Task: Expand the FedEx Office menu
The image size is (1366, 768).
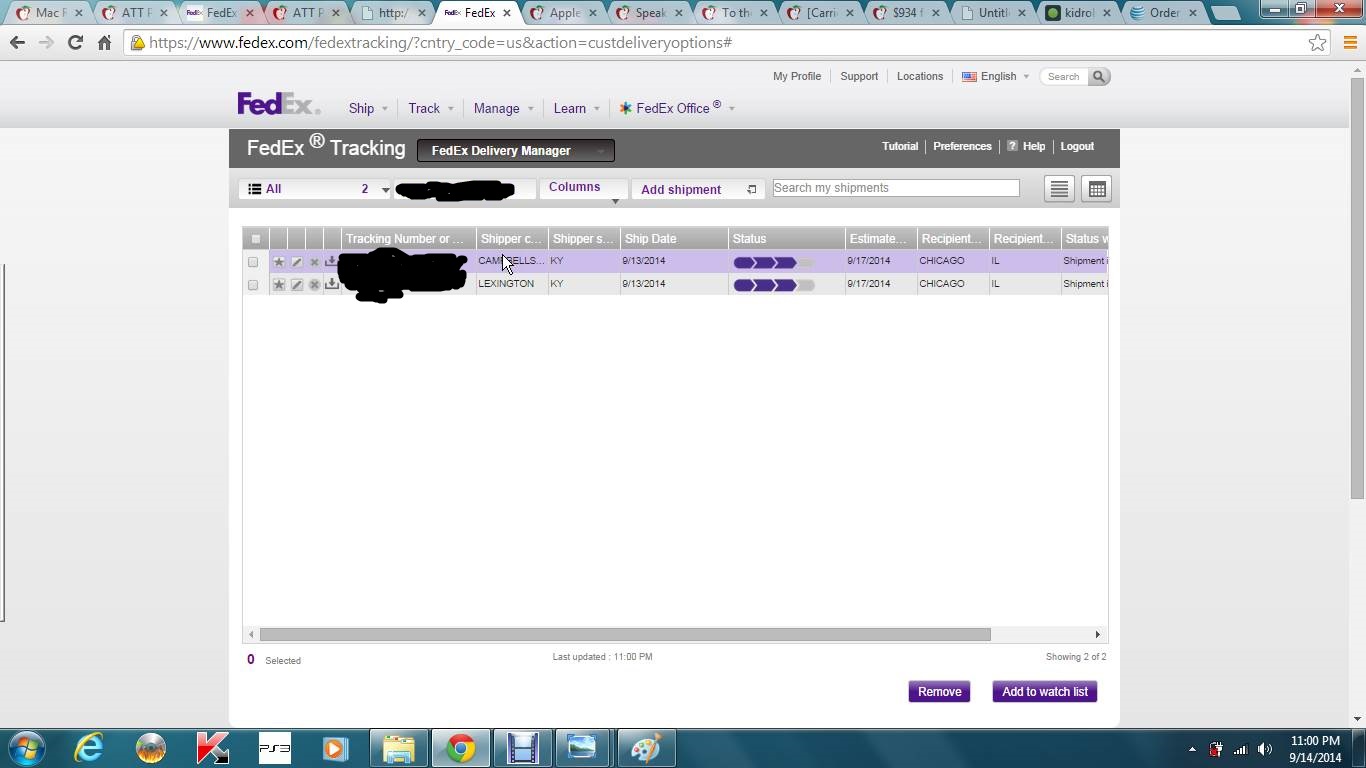Action: pyautogui.click(x=677, y=108)
